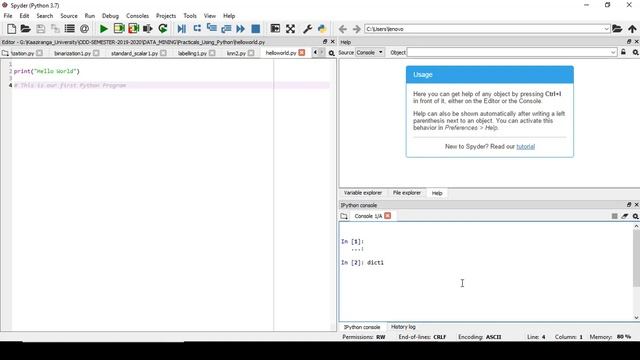
Task: Change to parent directory up arrow
Action: [x=632, y=29]
